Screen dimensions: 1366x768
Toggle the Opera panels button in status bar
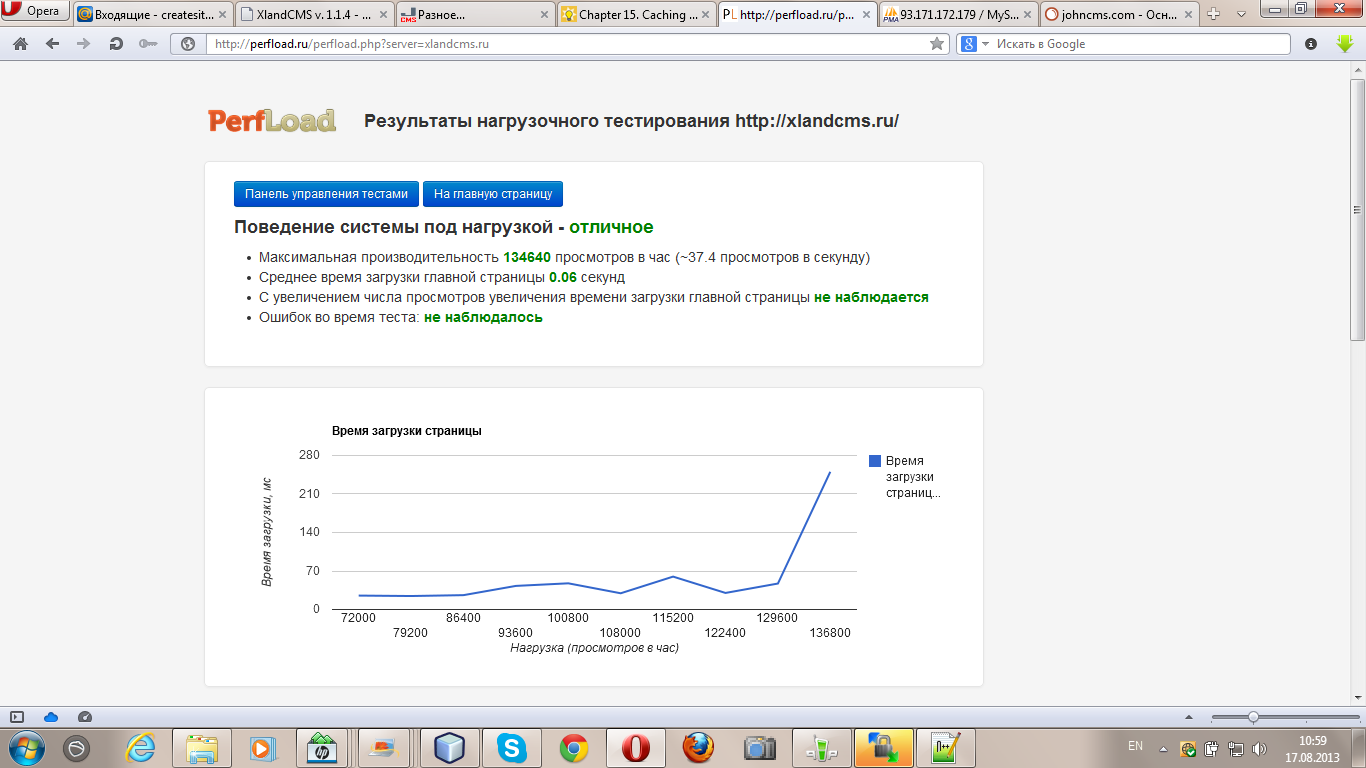pos(17,717)
